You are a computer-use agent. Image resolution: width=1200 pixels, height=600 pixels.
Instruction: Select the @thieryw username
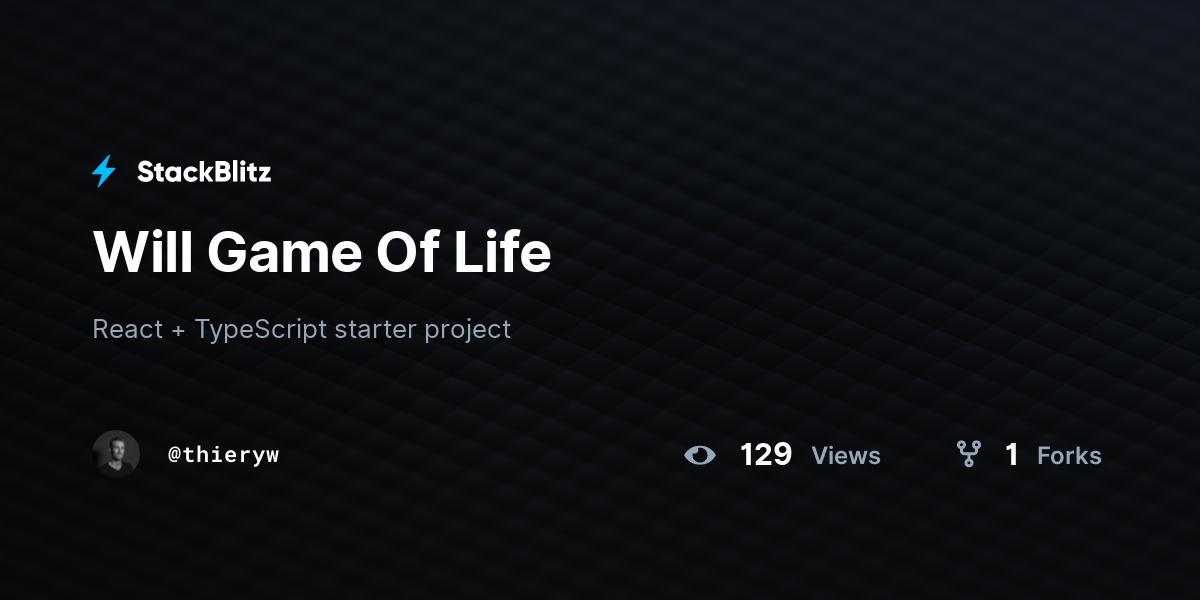tap(224, 455)
